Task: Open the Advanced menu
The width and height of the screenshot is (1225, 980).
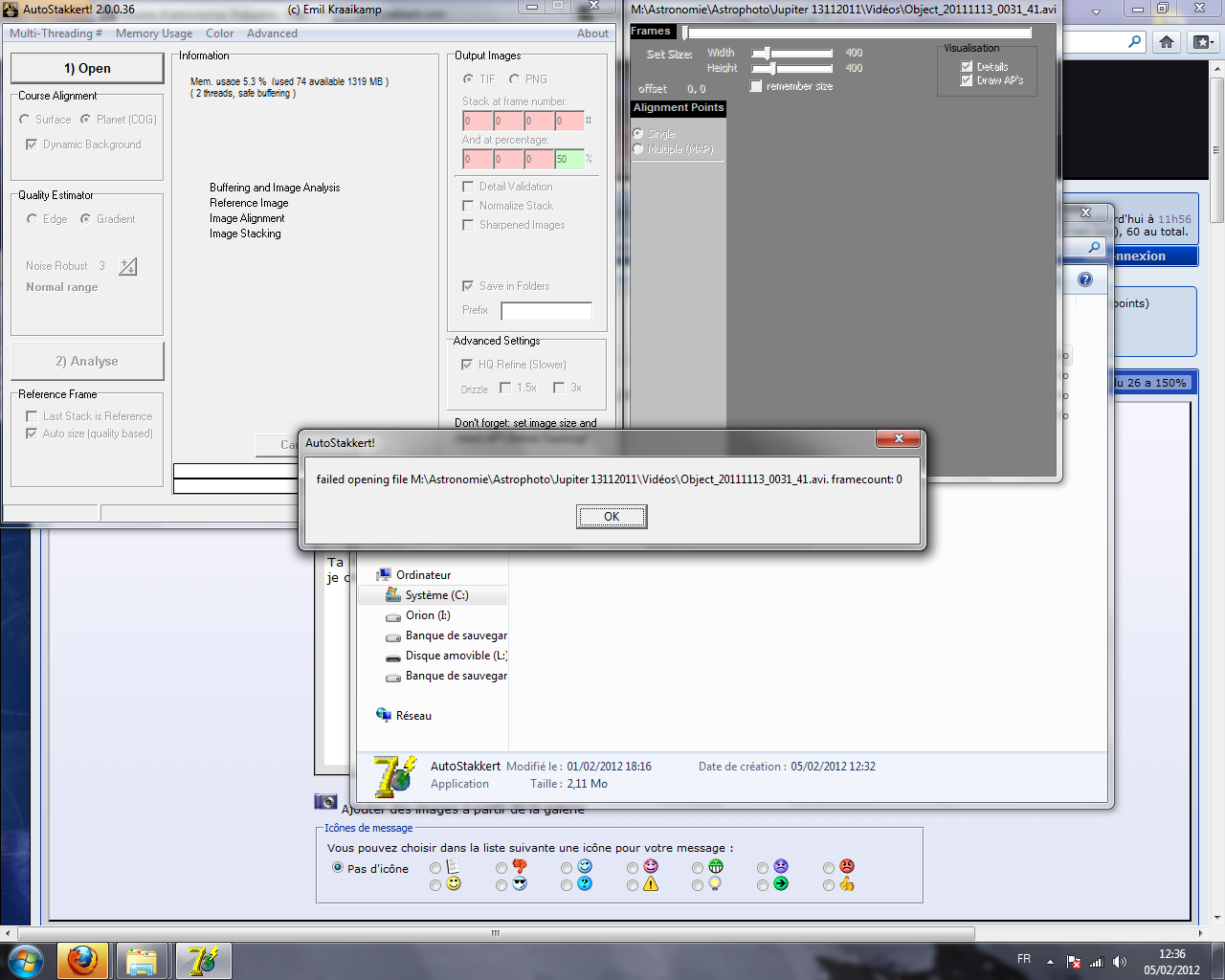Action: click(x=272, y=33)
